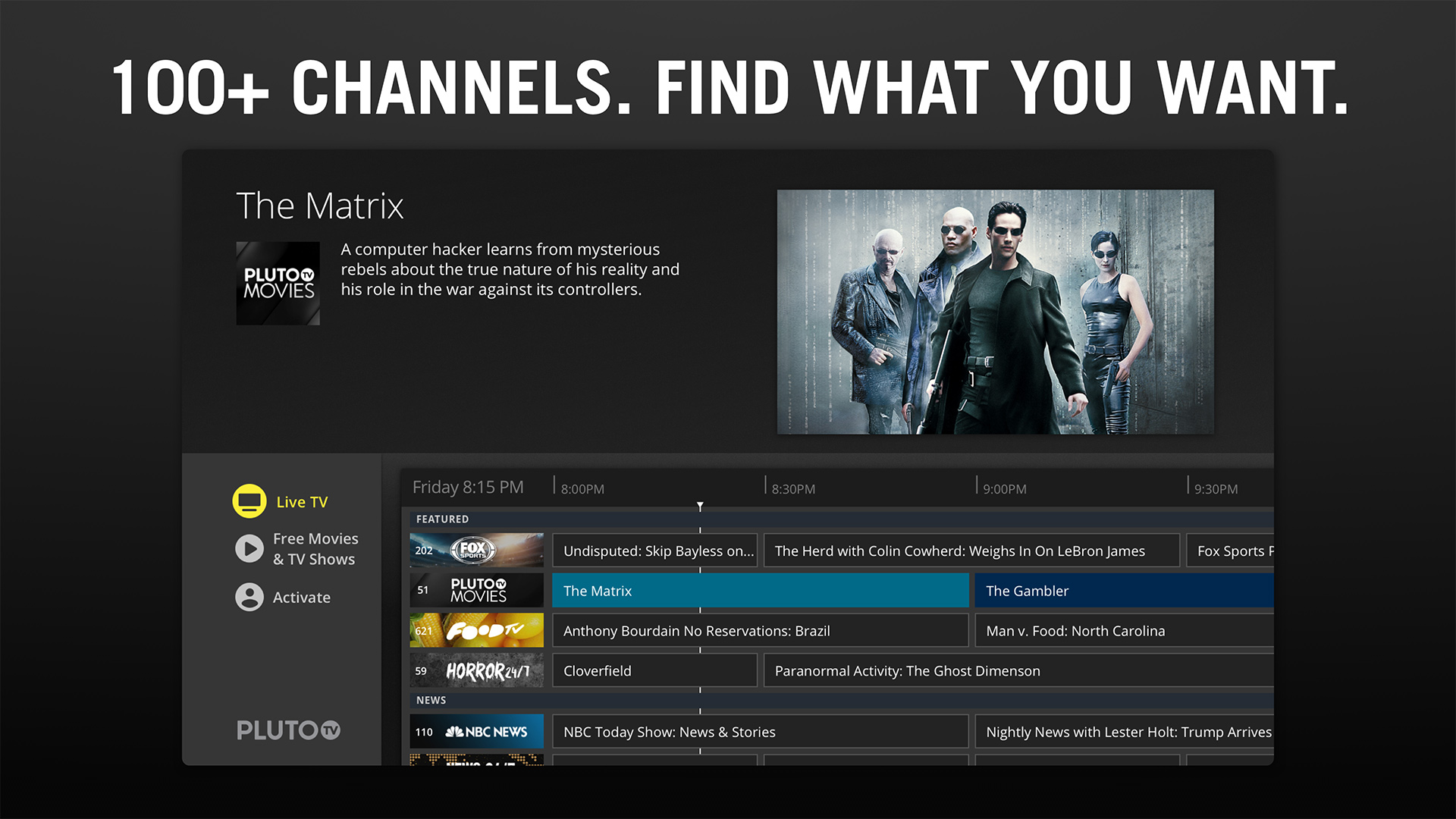The height and width of the screenshot is (819, 1456).
Task: Select Paranormal Activity: The Ghost Dimenson
Action: click(1018, 671)
